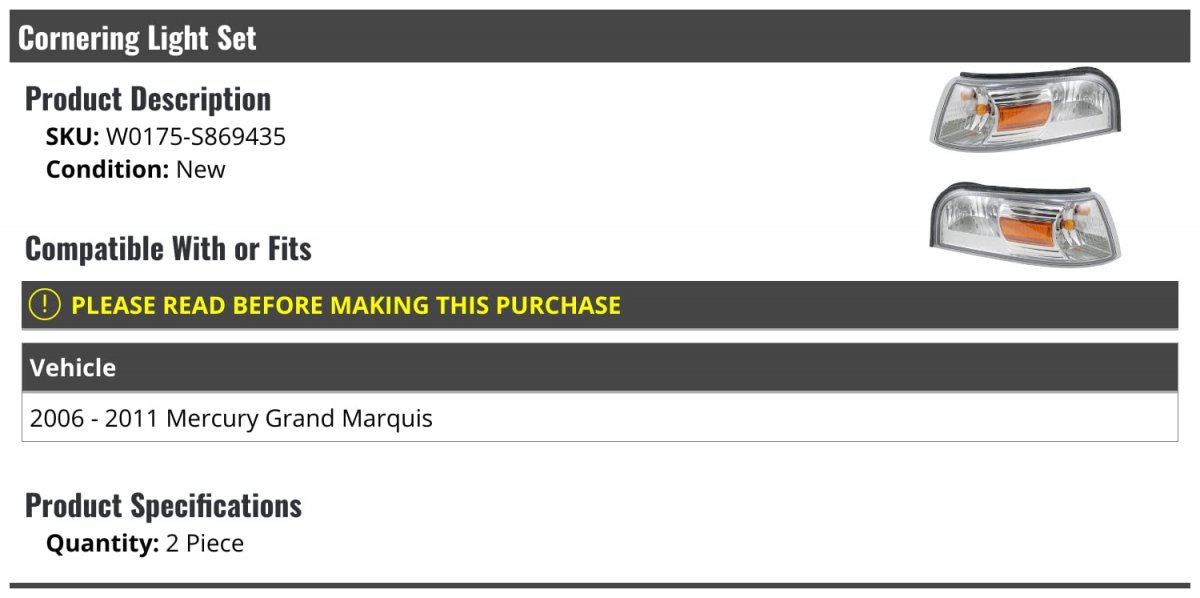Click the Compatible With or Fits heading

pyautogui.click(x=168, y=248)
